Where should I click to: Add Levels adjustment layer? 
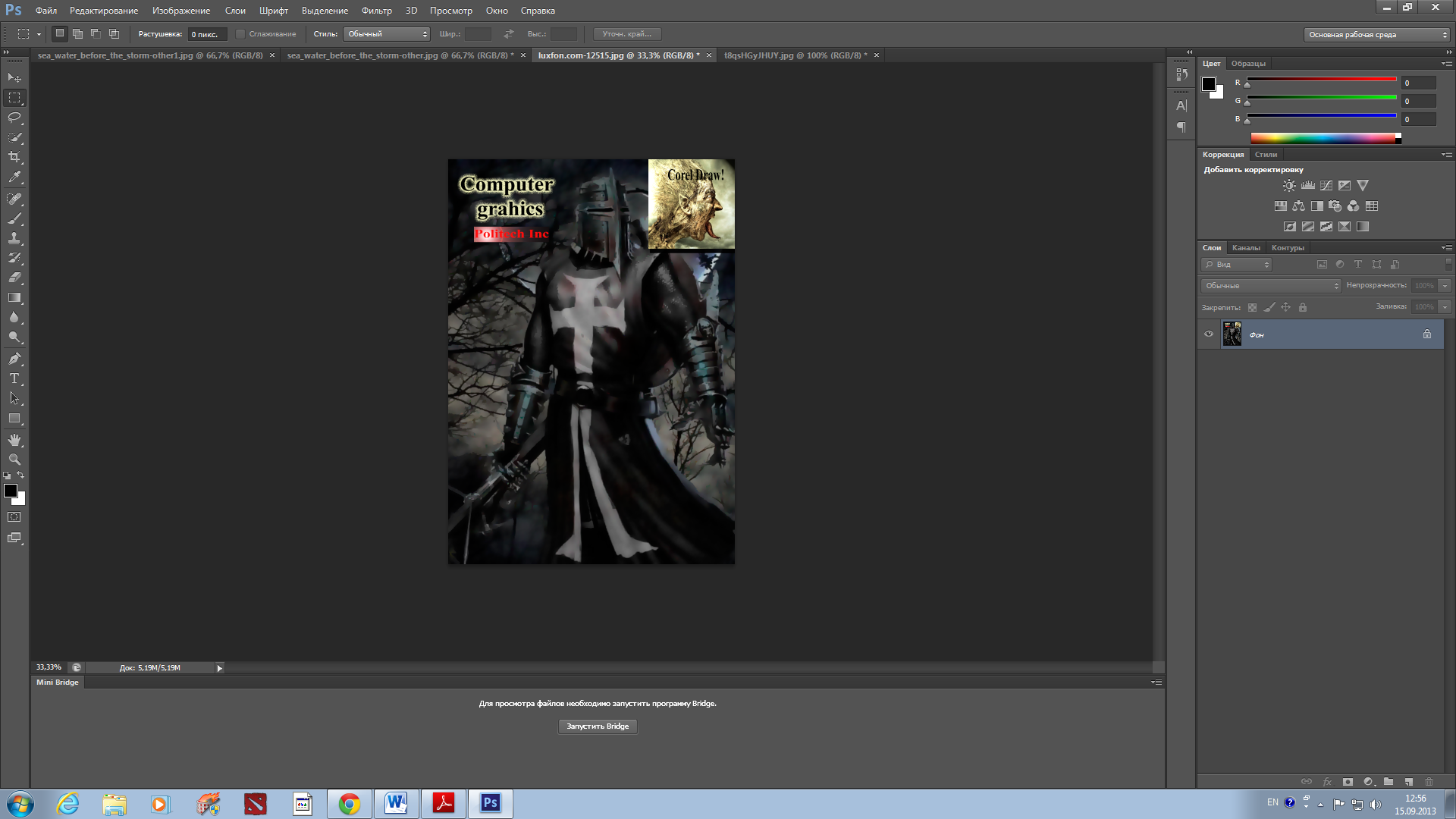tap(1308, 185)
